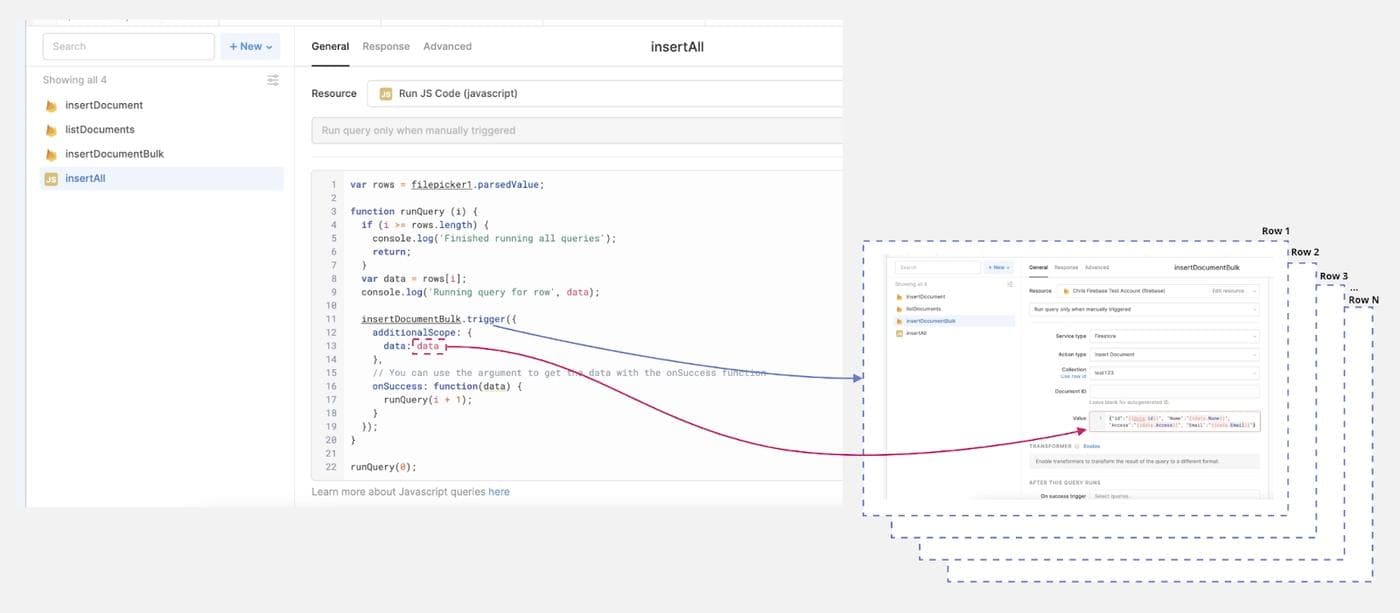Click the JS icon beside insertAll
The width and height of the screenshot is (1400, 613).
(x=51, y=179)
